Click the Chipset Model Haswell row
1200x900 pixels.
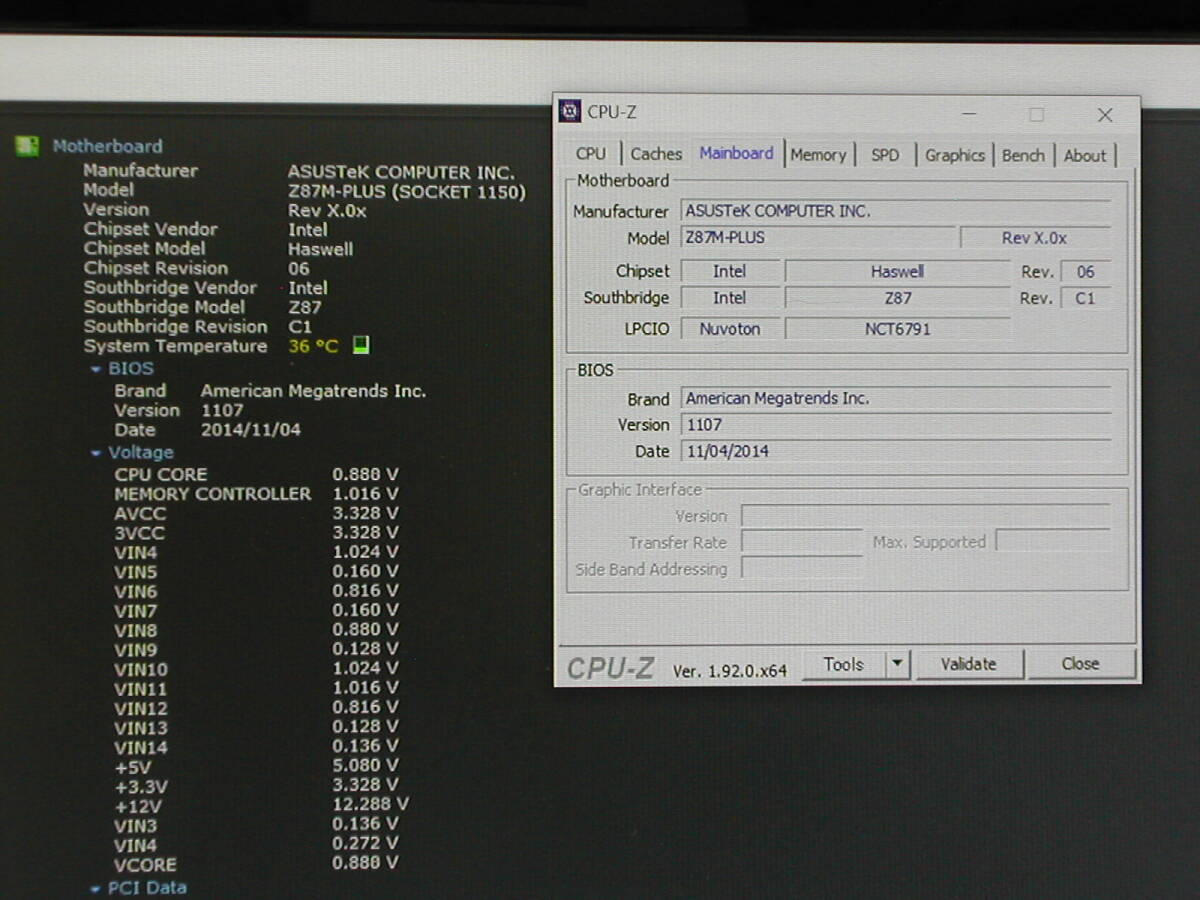[218, 249]
